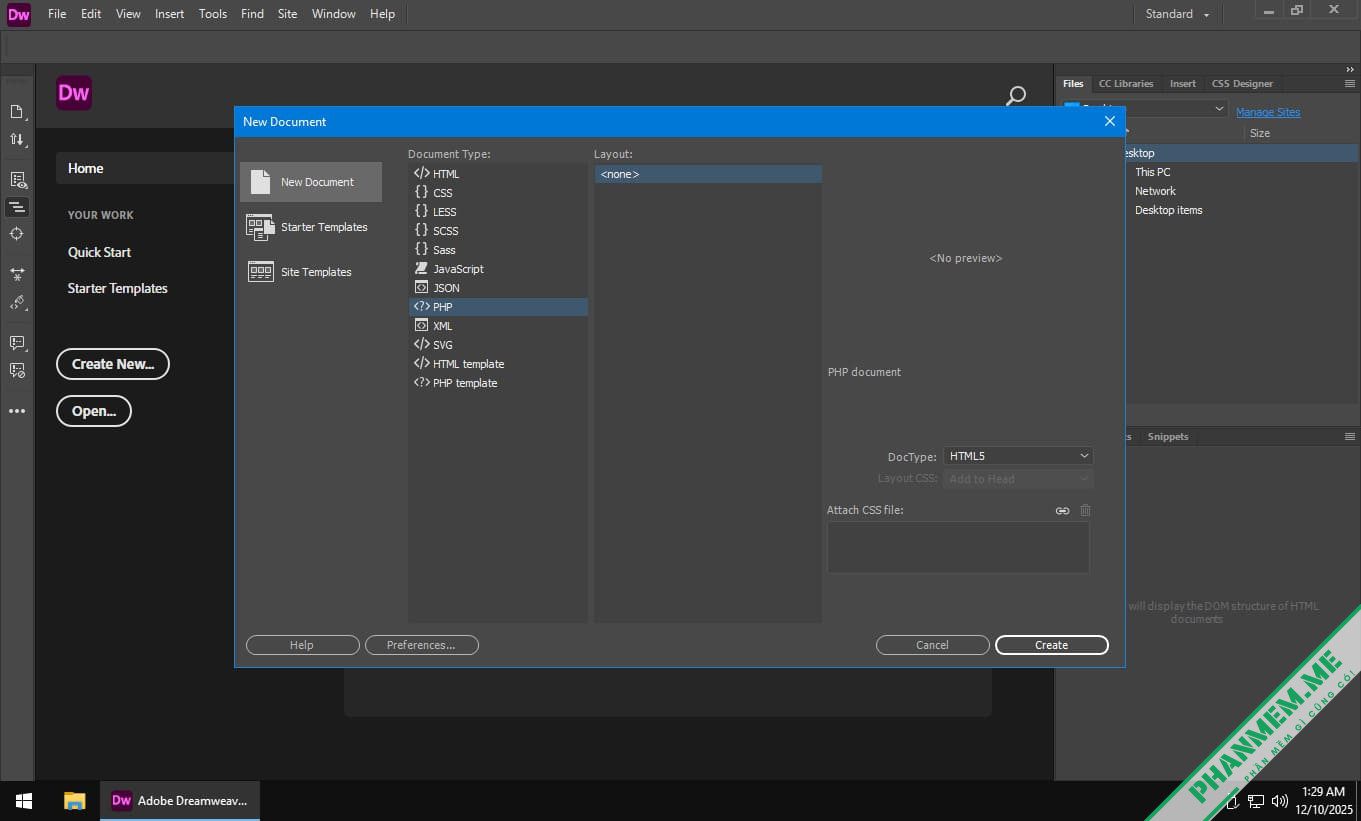Click the magnifier search icon on Home screen

1016,96
